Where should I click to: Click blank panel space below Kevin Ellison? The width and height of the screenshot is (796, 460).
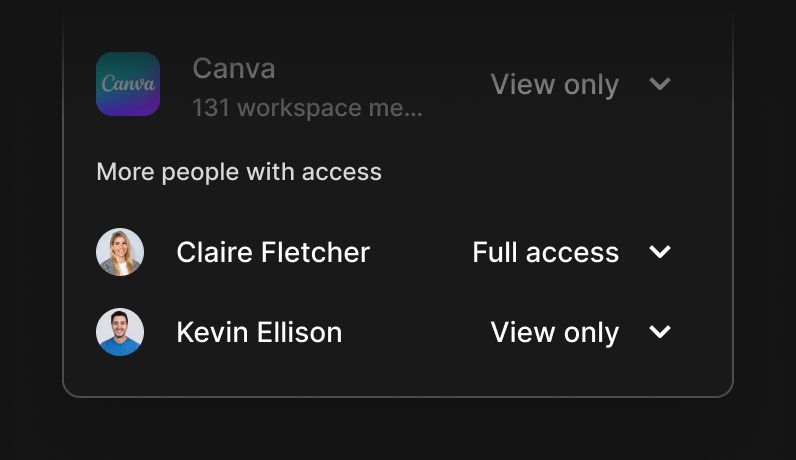[397, 376]
